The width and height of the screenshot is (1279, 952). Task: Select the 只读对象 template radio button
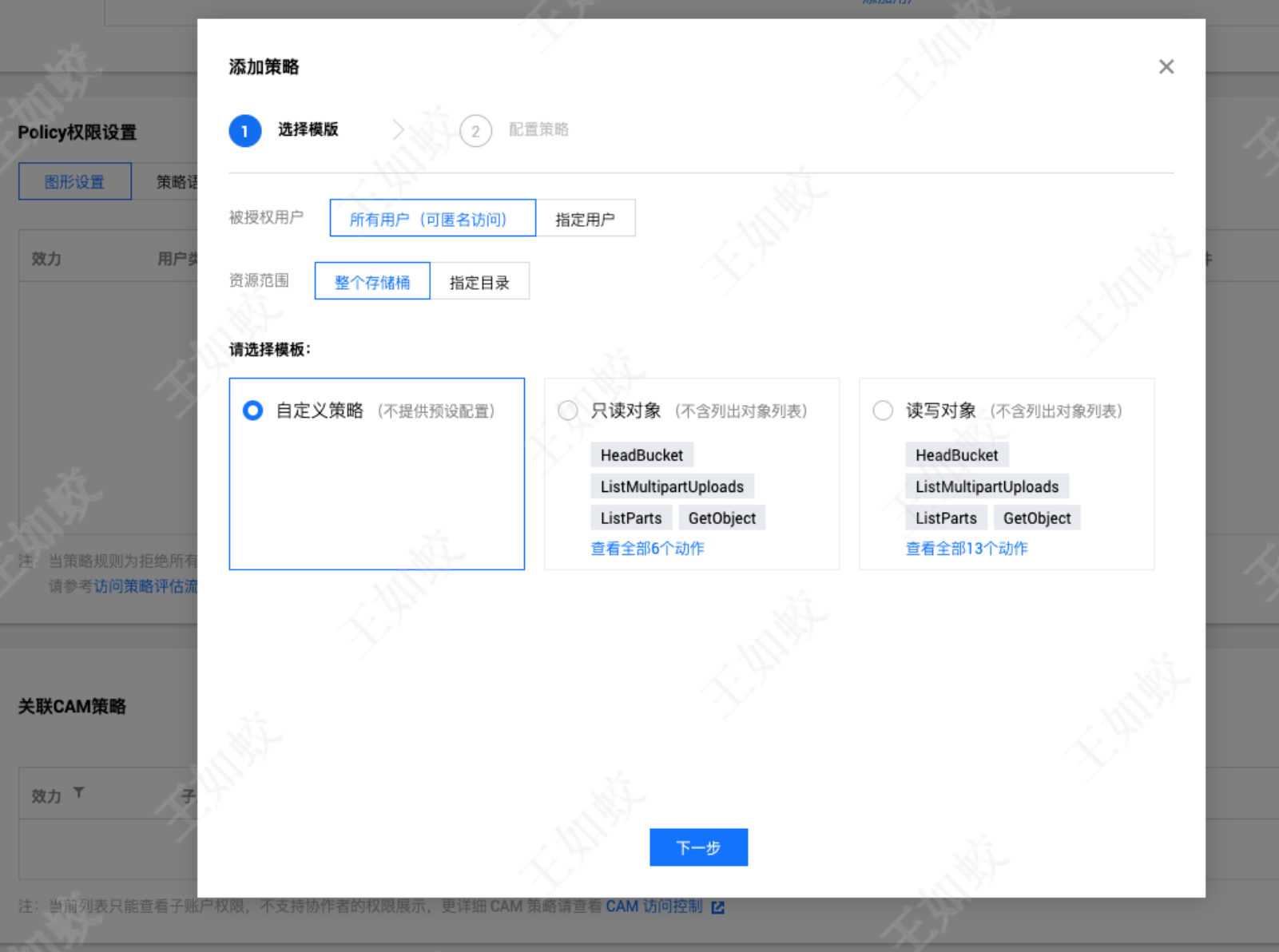(x=568, y=411)
